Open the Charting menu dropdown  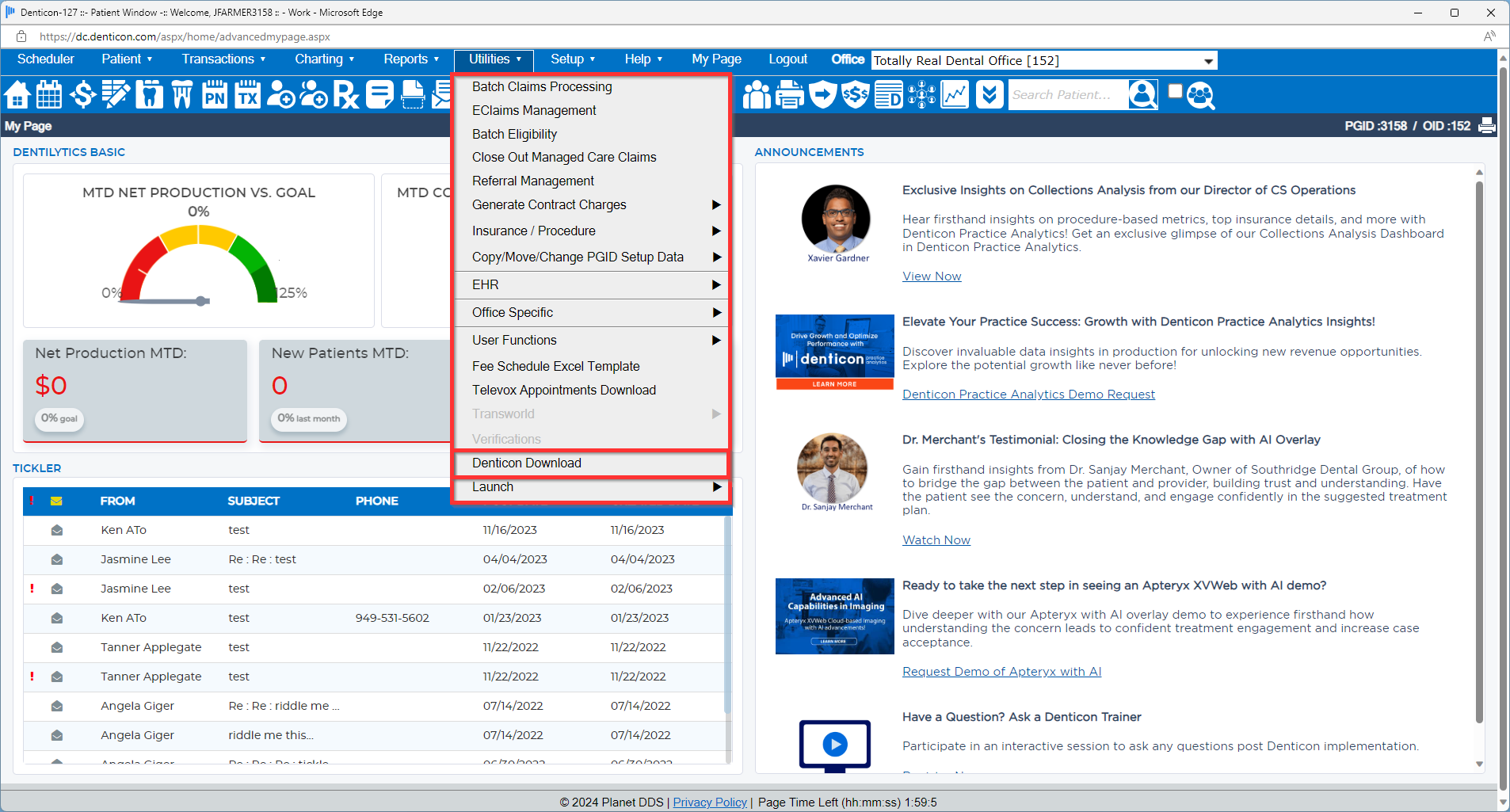point(325,59)
